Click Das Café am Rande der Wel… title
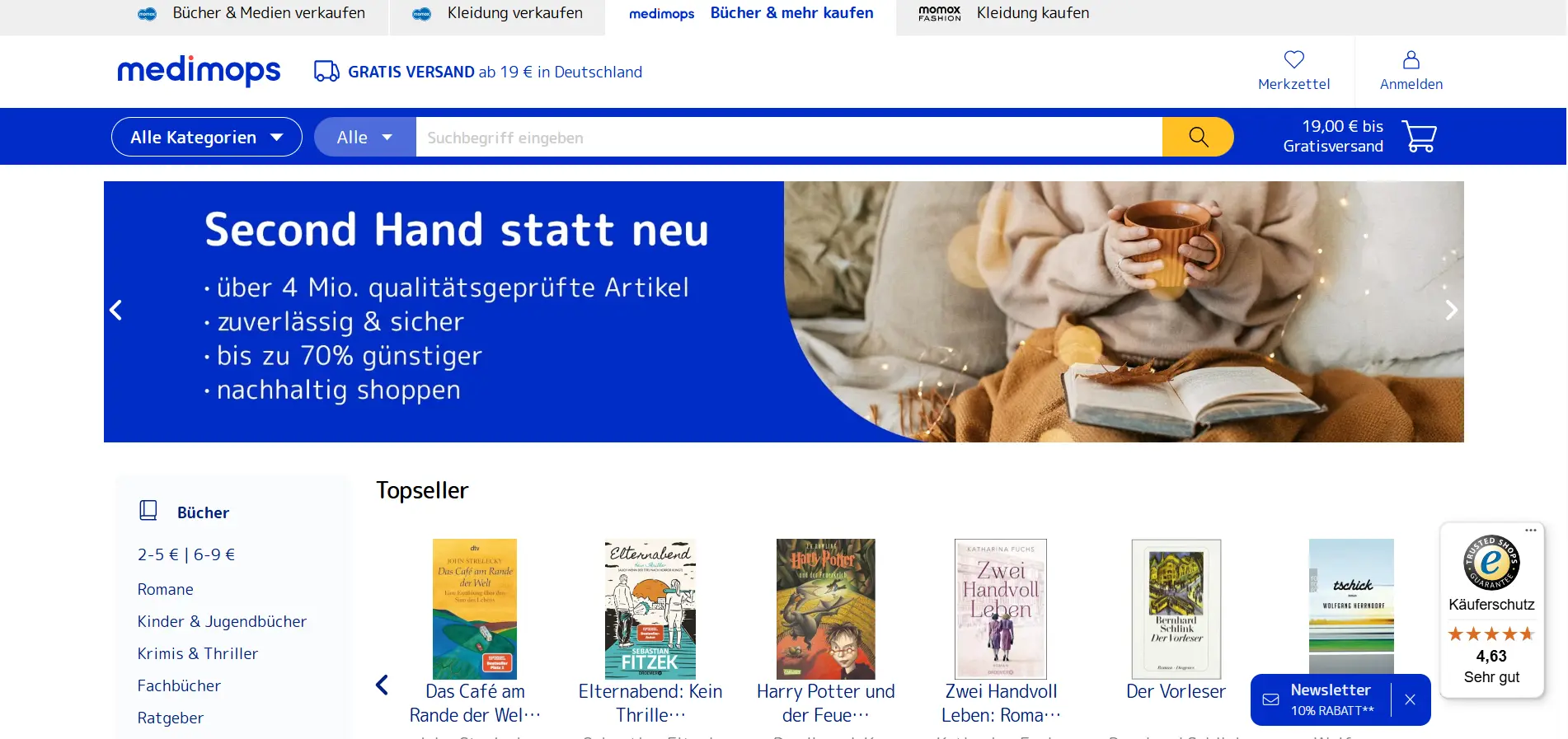This screenshot has width=1568, height=739. (475, 703)
